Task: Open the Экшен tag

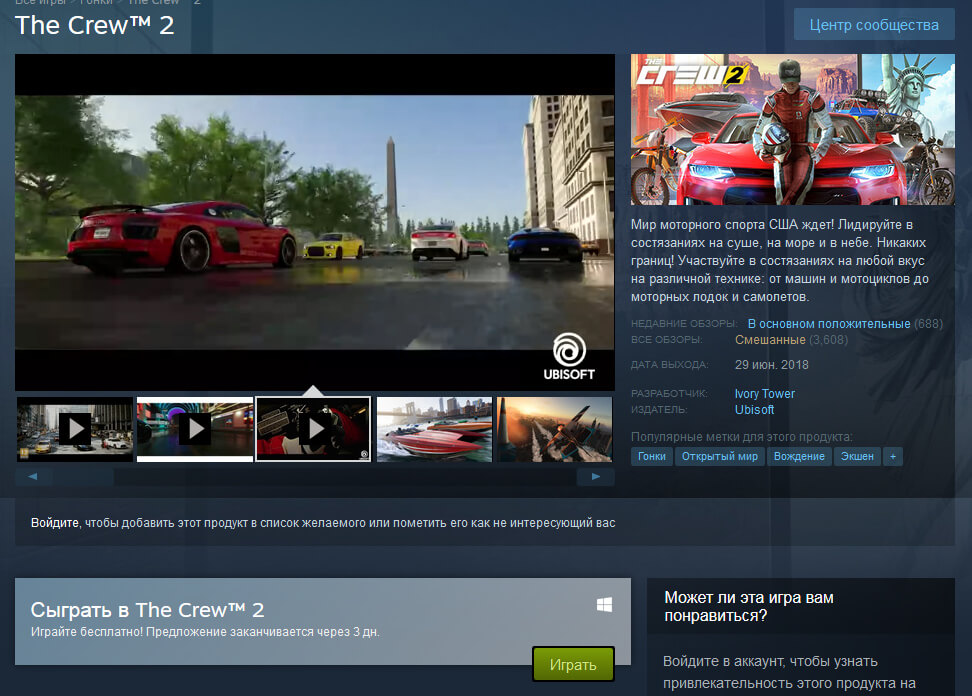Action: (x=857, y=456)
